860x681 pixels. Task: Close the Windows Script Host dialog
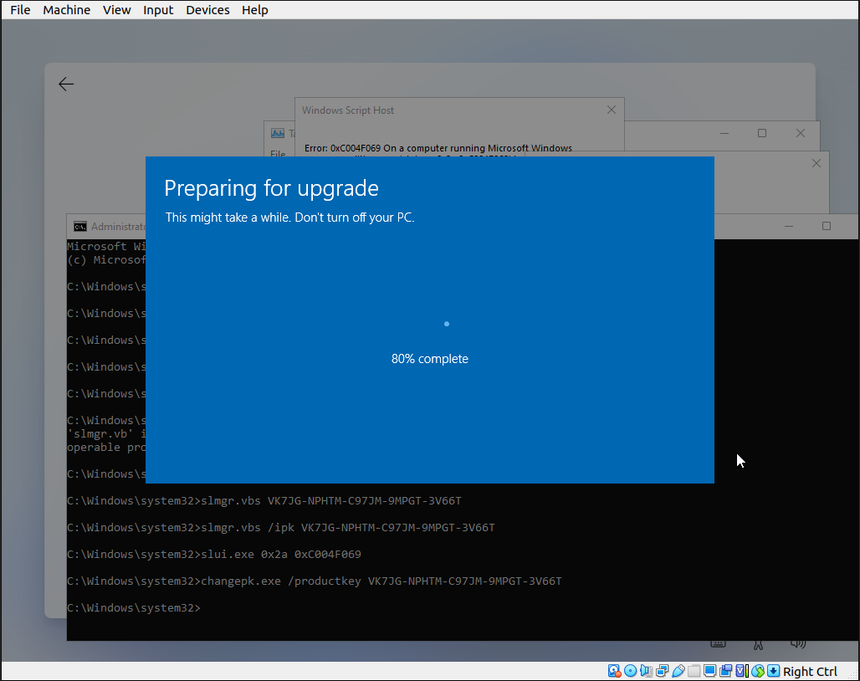(x=611, y=110)
